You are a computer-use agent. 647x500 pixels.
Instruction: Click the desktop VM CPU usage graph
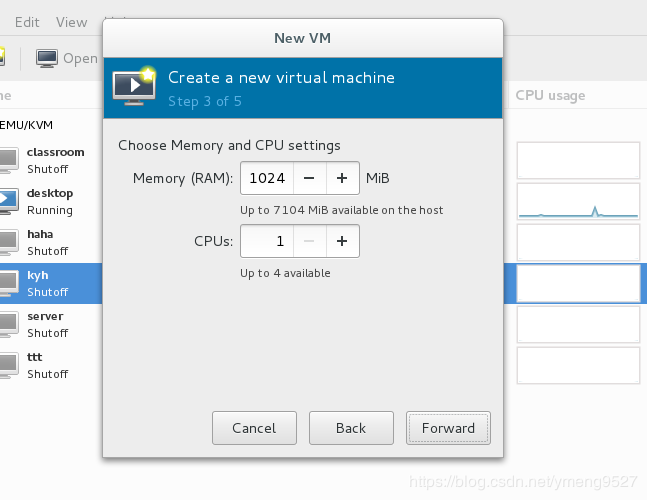point(578,201)
